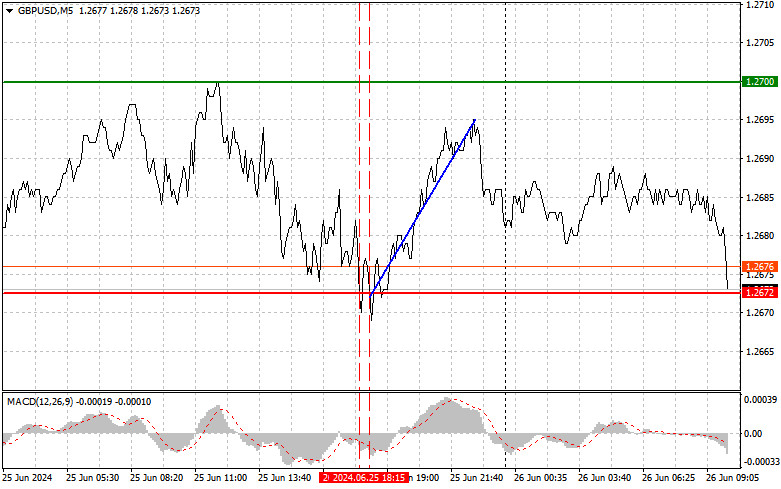
Task: Open the chart menu triangle beside GBPUSD,M5
Action: [x=9, y=11]
